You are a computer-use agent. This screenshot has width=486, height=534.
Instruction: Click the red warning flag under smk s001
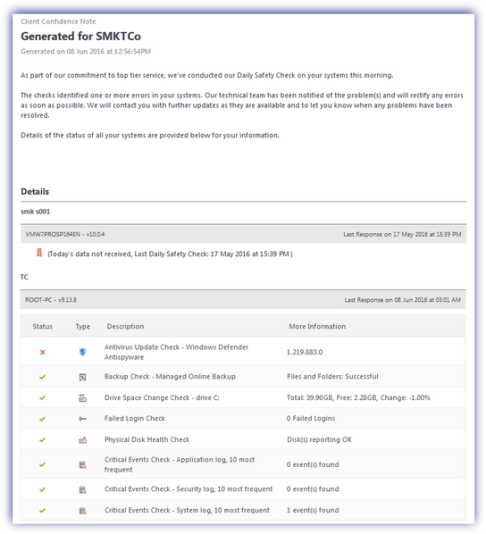(40, 253)
